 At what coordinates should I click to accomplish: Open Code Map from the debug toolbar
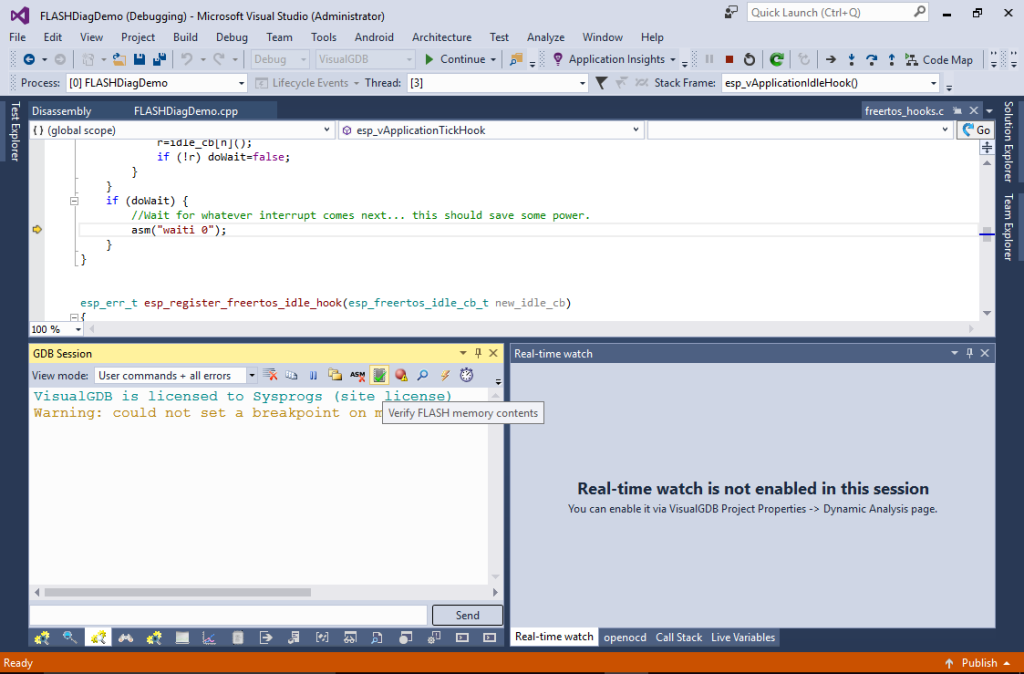click(940, 59)
